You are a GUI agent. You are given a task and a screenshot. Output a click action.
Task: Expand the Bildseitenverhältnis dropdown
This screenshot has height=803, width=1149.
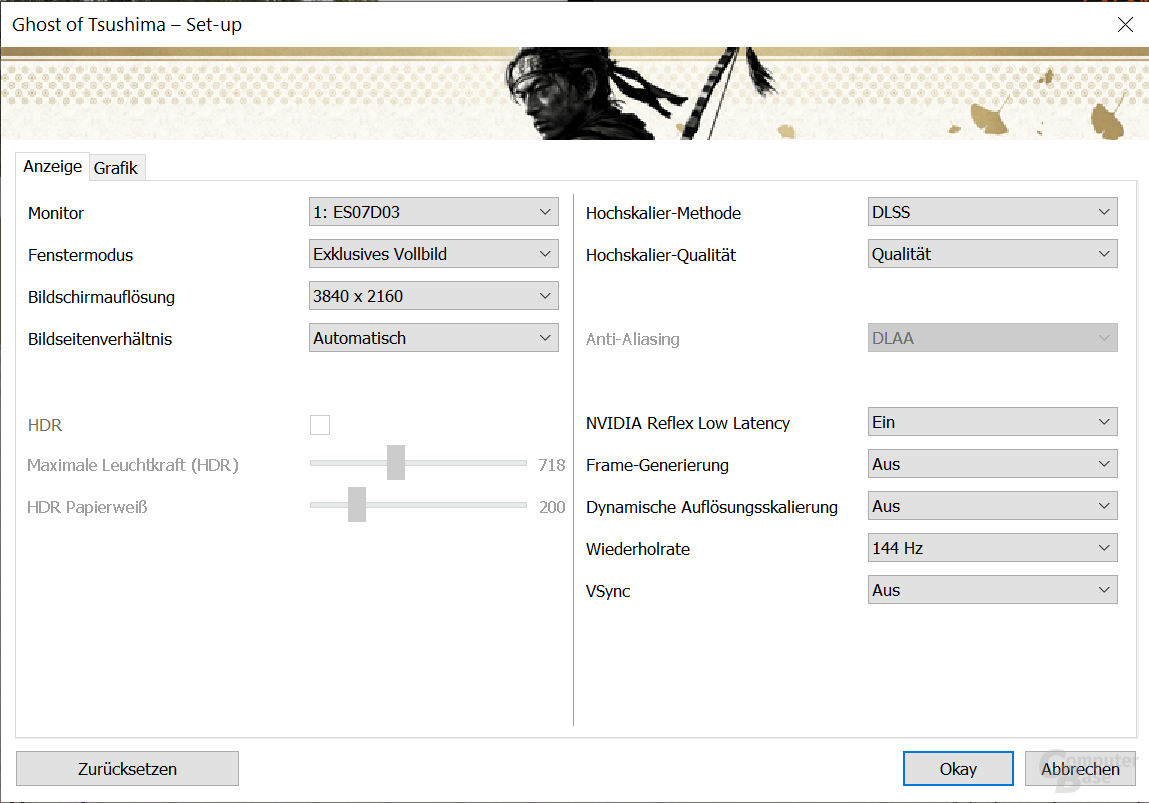(x=434, y=338)
